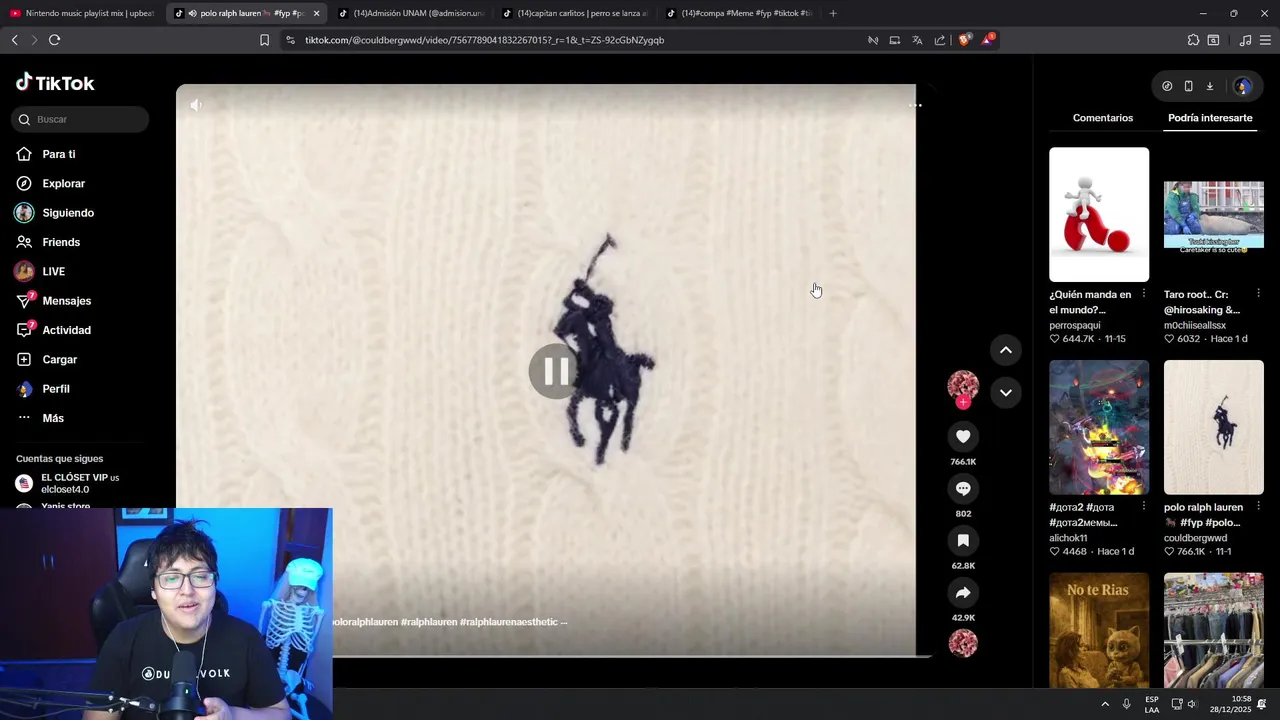
Task: Expand hidden system tray icons chevron
Action: click(1105, 704)
